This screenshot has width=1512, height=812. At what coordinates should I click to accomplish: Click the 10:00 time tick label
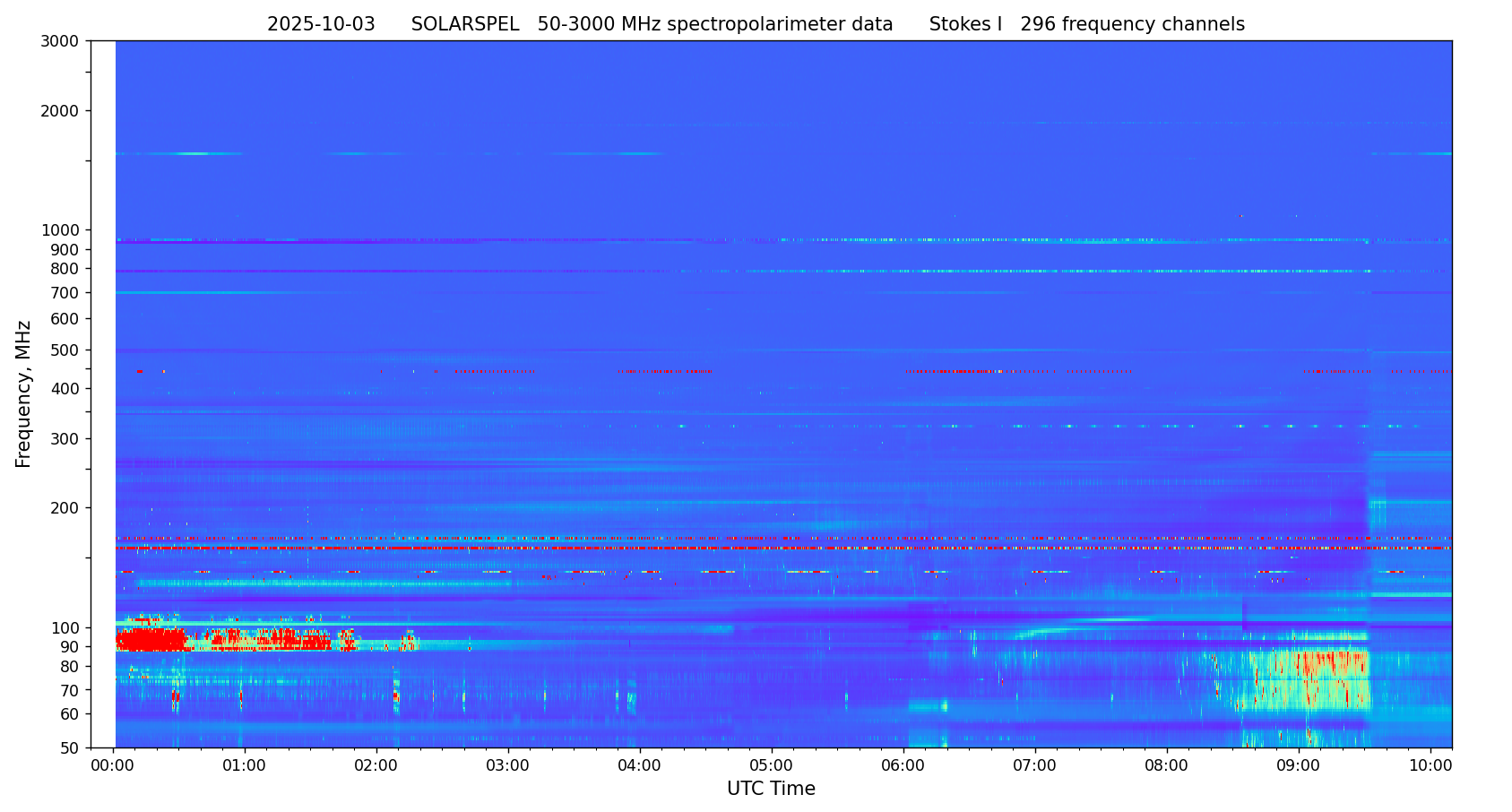tap(1430, 766)
